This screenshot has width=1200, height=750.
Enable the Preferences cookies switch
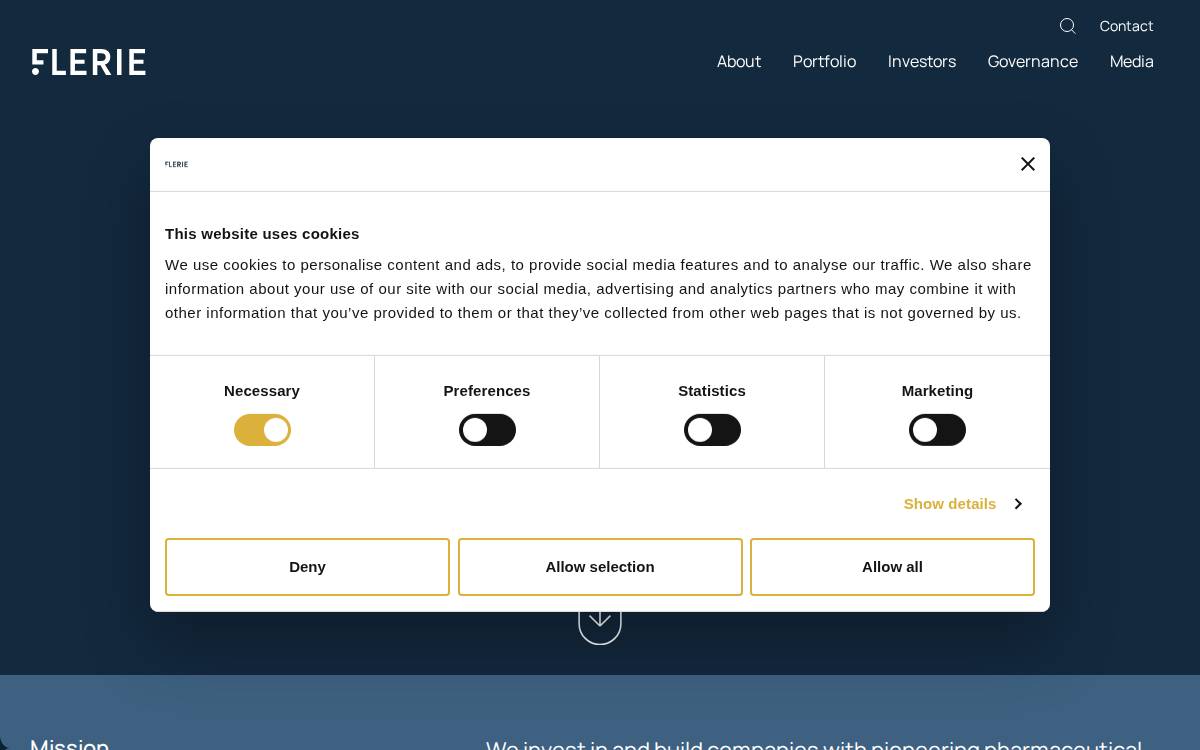pyautogui.click(x=487, y=430)
